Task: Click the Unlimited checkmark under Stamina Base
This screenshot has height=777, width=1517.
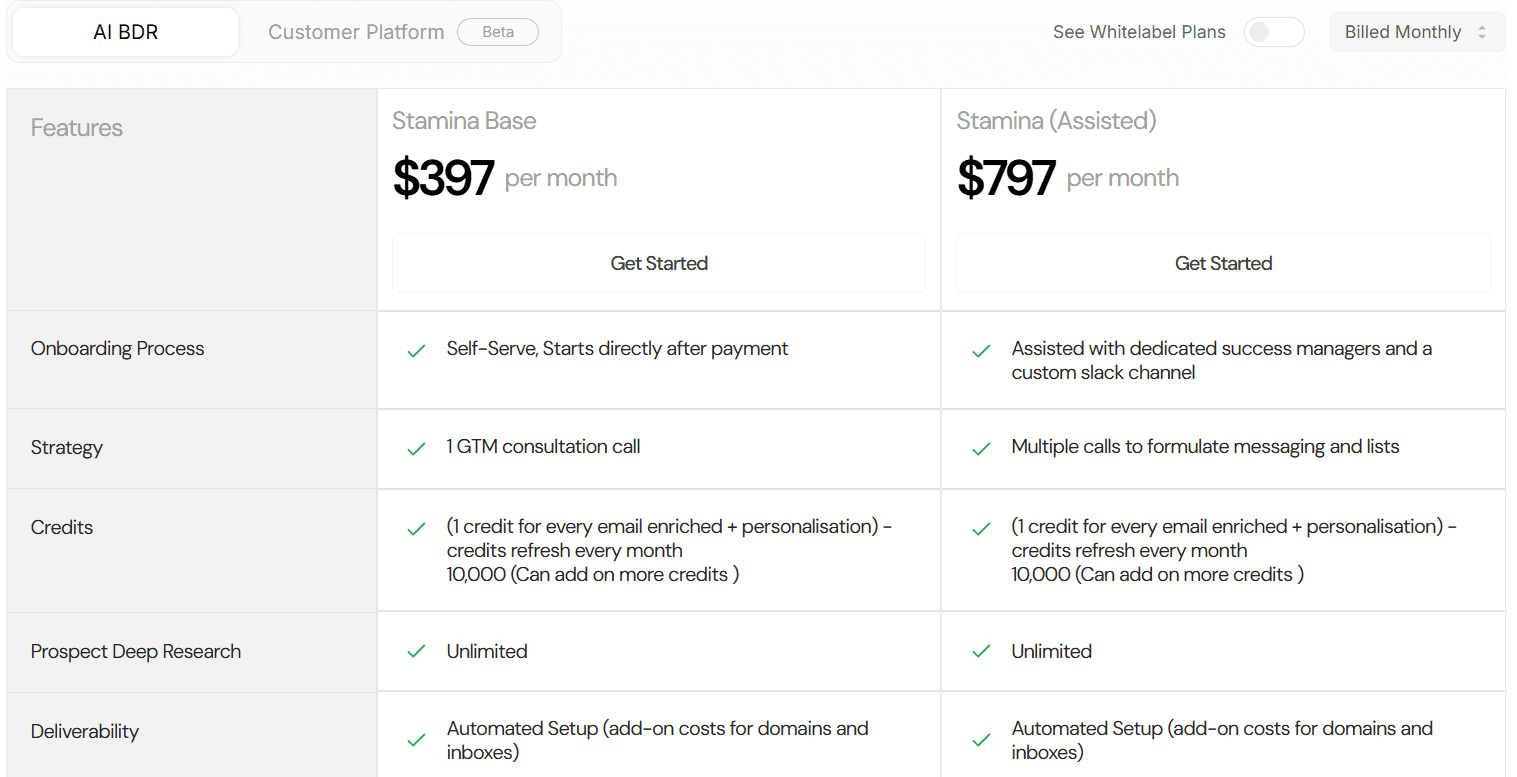Action: [x=416, y=651]
